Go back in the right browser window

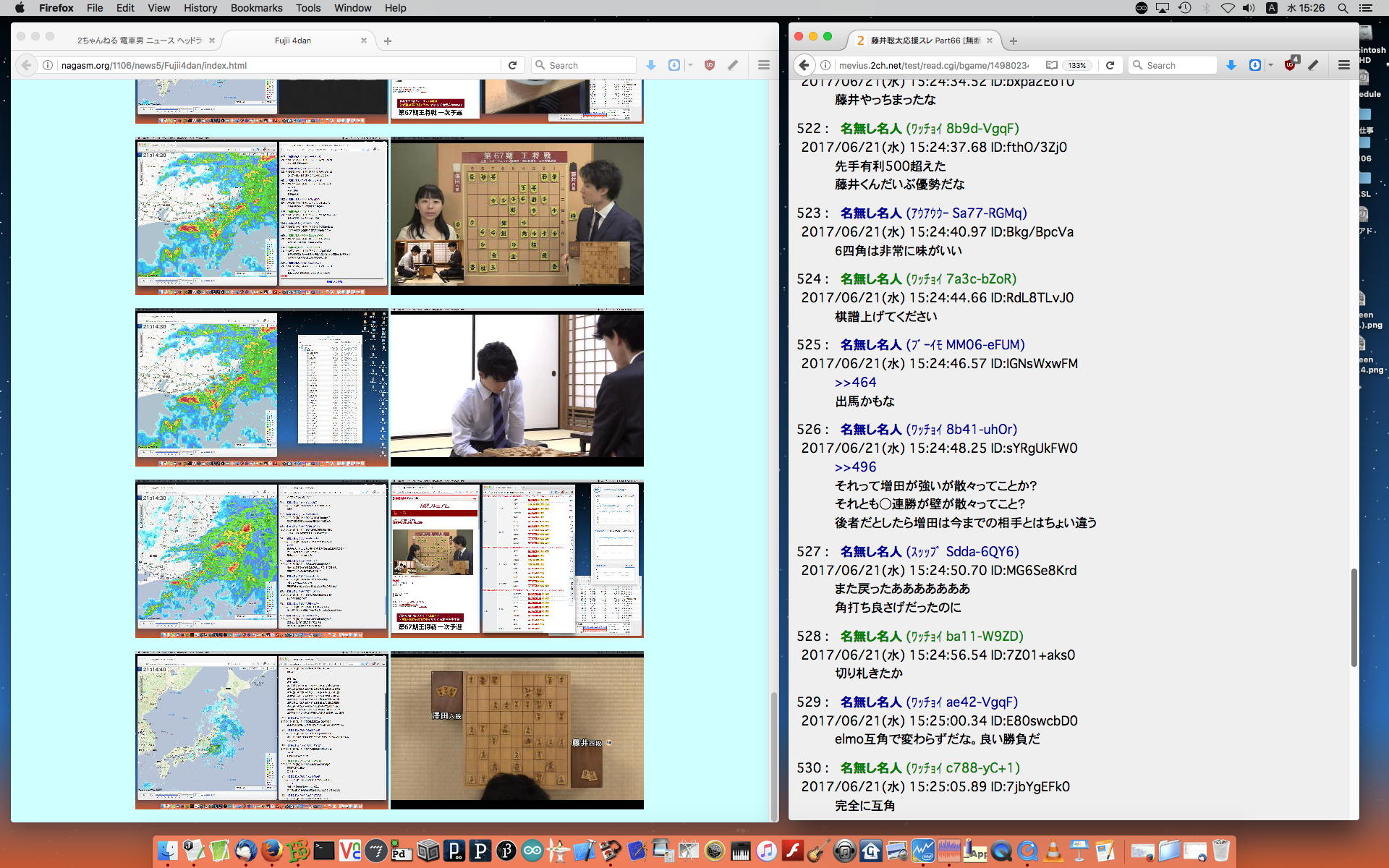click(804, 65)
